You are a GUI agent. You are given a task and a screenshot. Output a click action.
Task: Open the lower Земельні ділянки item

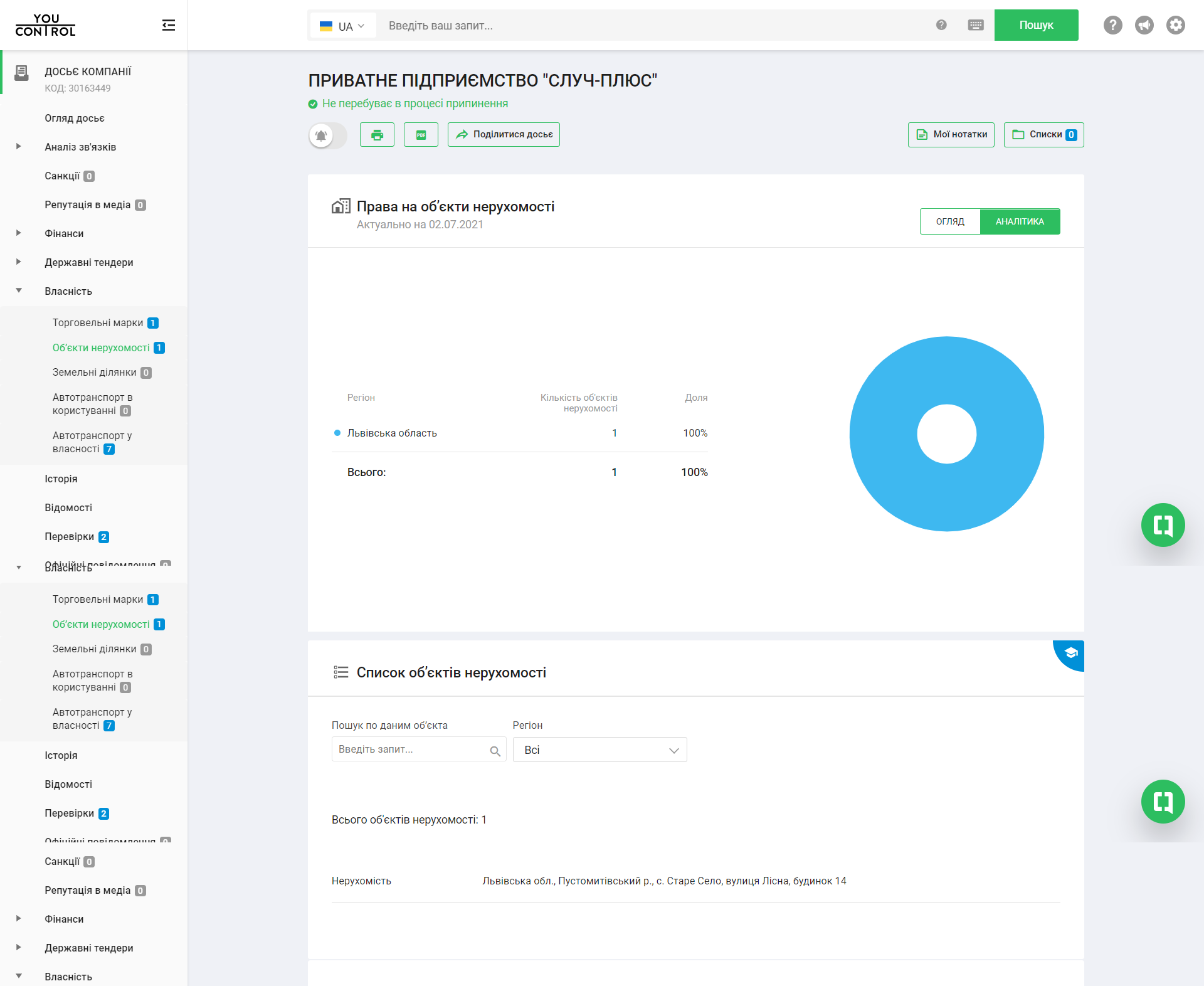coord(102,649)
